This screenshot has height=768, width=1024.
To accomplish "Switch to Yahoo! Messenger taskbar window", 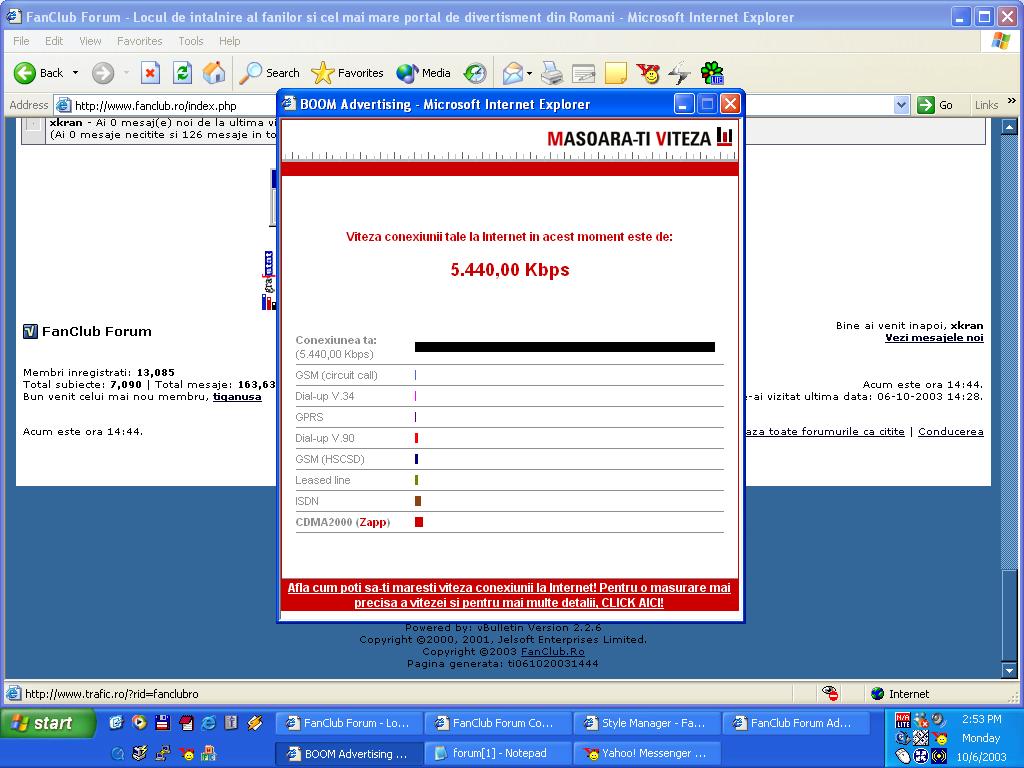I will click(x=645, y=753).
